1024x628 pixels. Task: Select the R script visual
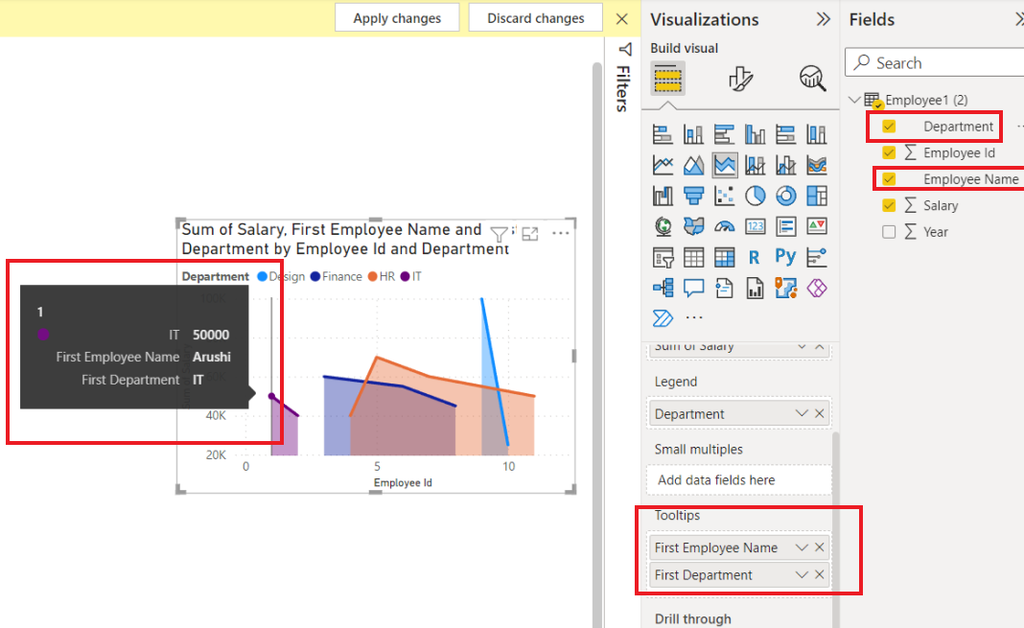coord(755,257)
